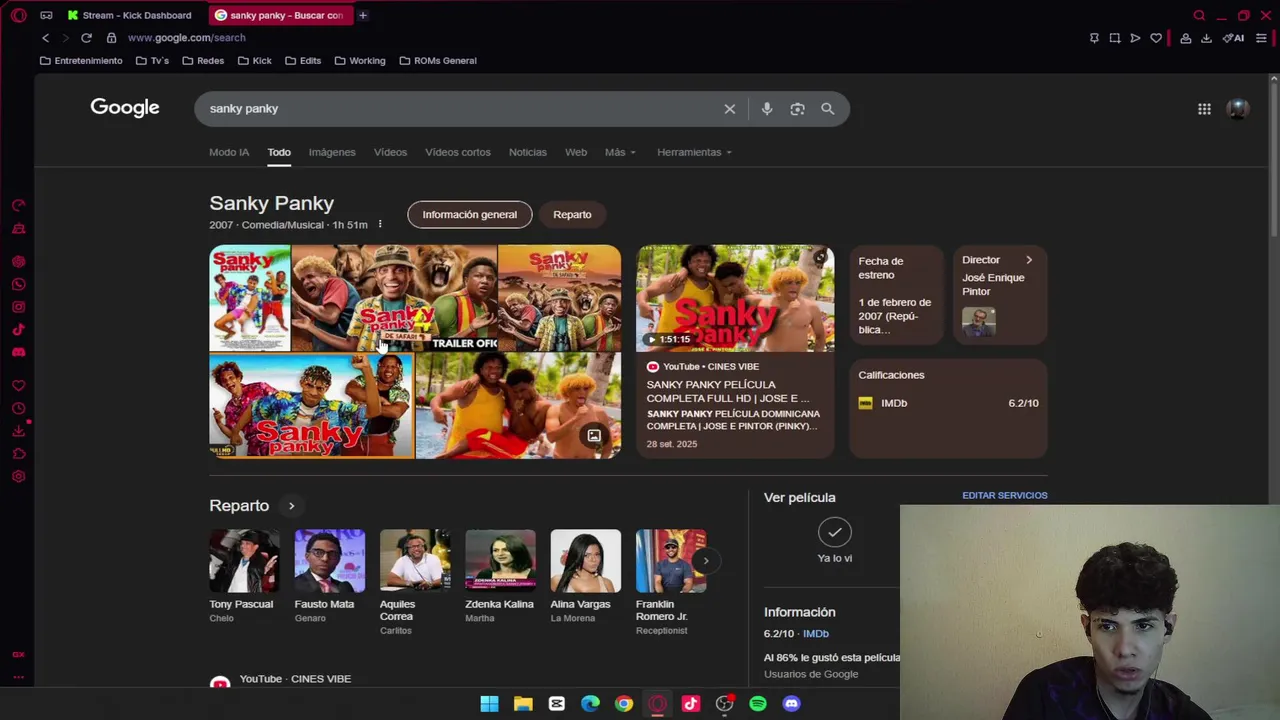
Task: Switch to Modo IA tab
Action: click(x=229, y=152)
